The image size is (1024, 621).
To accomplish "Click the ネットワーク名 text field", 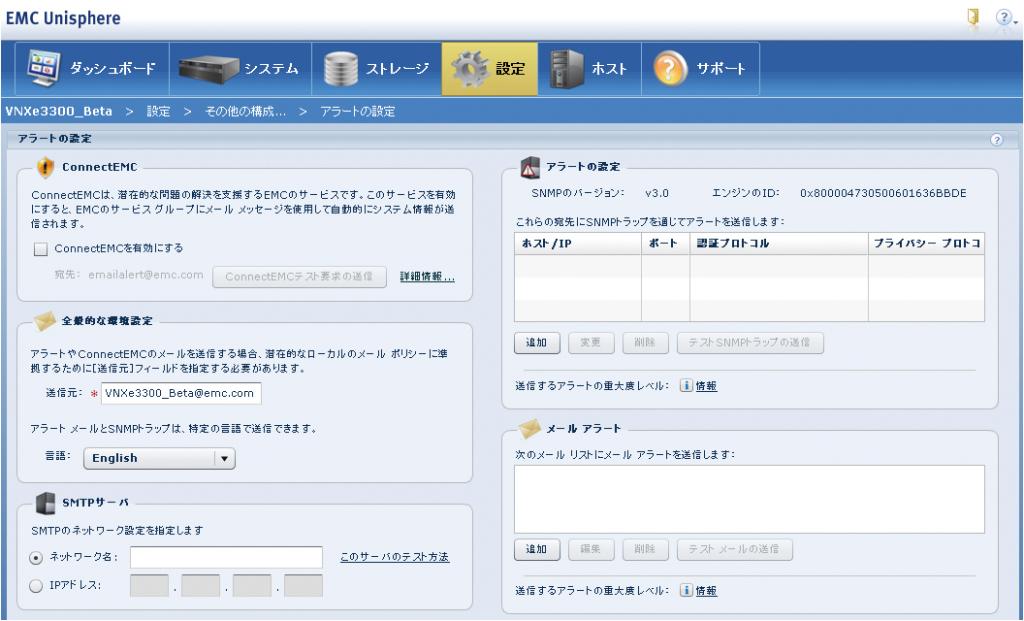I will pyautogui.click(x=226, y=557).
